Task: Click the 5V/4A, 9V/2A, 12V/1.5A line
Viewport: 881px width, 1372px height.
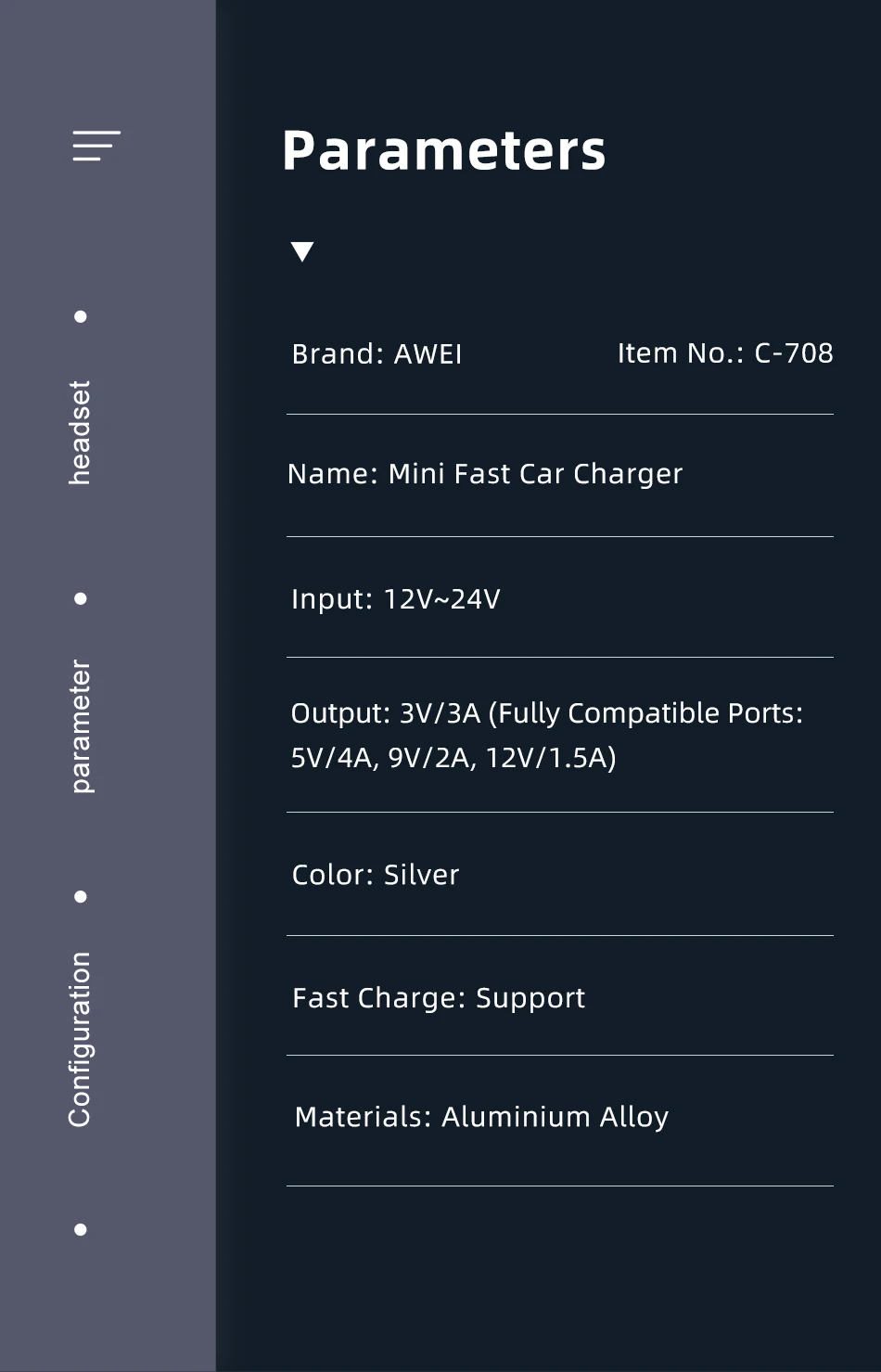Action: tap(453, 757)
